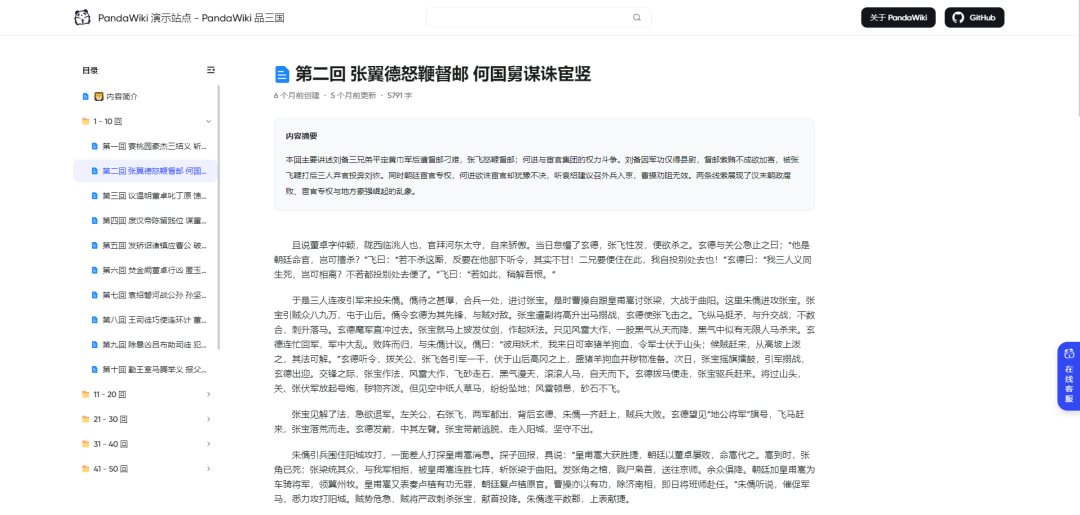
Task: Collapse the 目录 sidebar using the toggle icon
Action: point(210,70)
